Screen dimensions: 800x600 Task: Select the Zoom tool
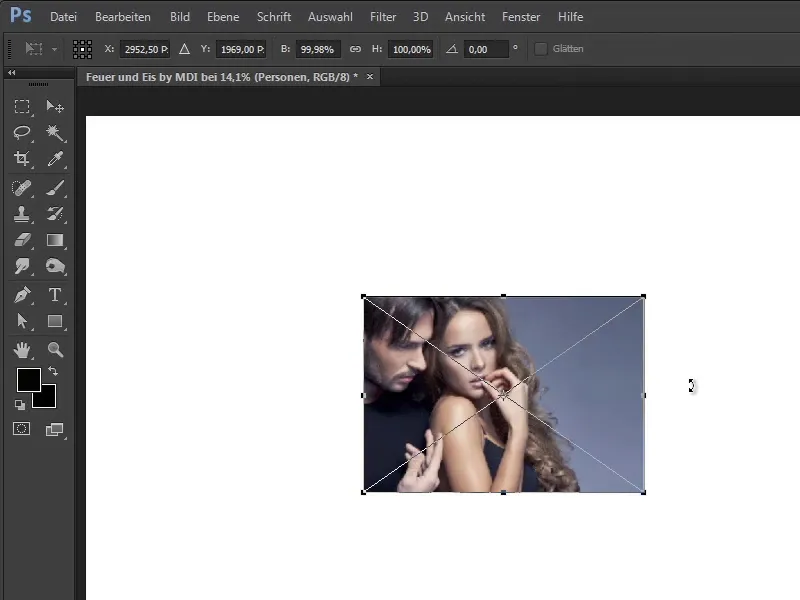[56, 350]
